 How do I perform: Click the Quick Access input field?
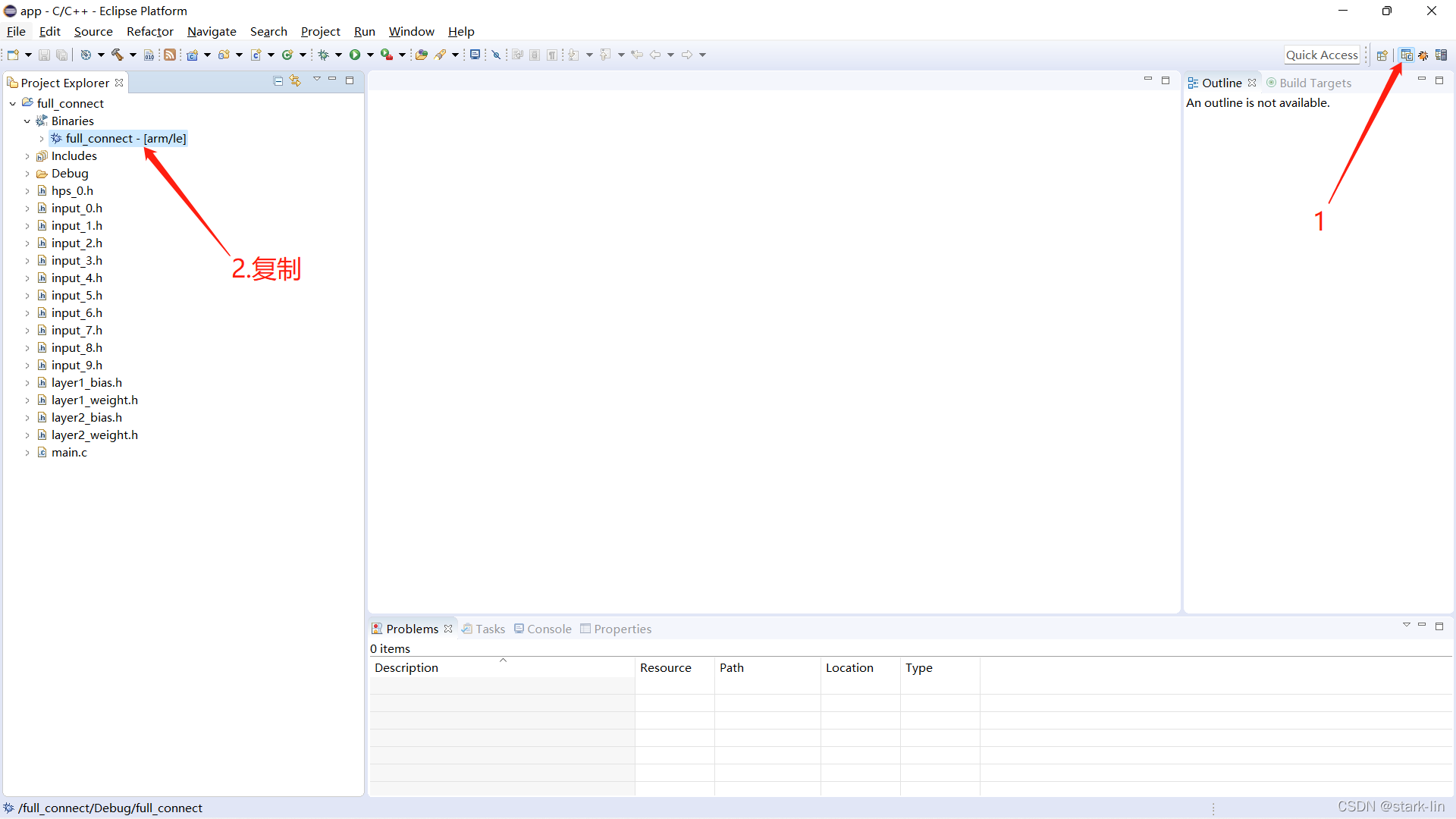click(x=1322, y=54)
